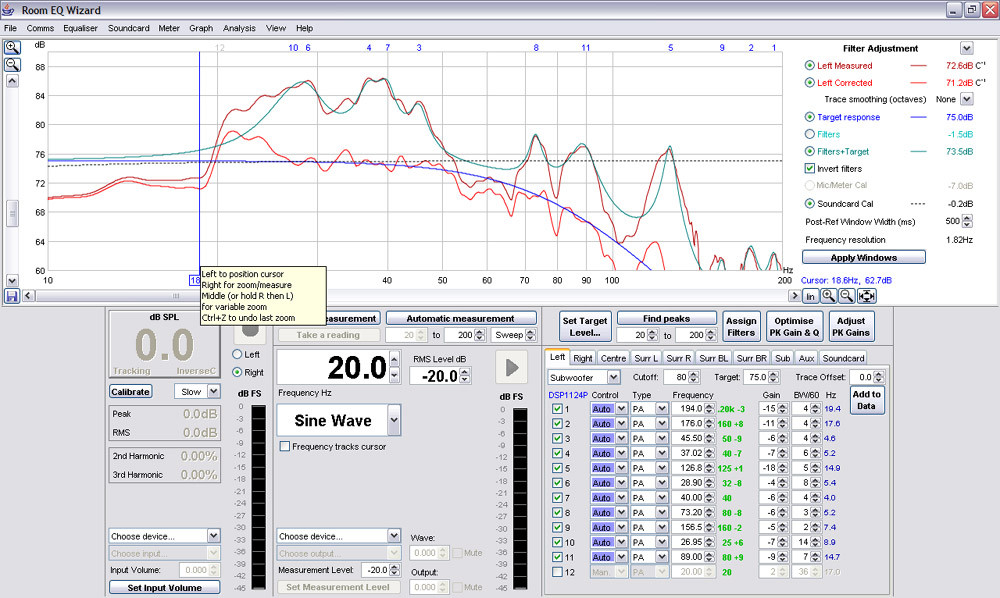
Task: Open Trace smoothing octaves dropdown
Action: [x=967, y=99]
